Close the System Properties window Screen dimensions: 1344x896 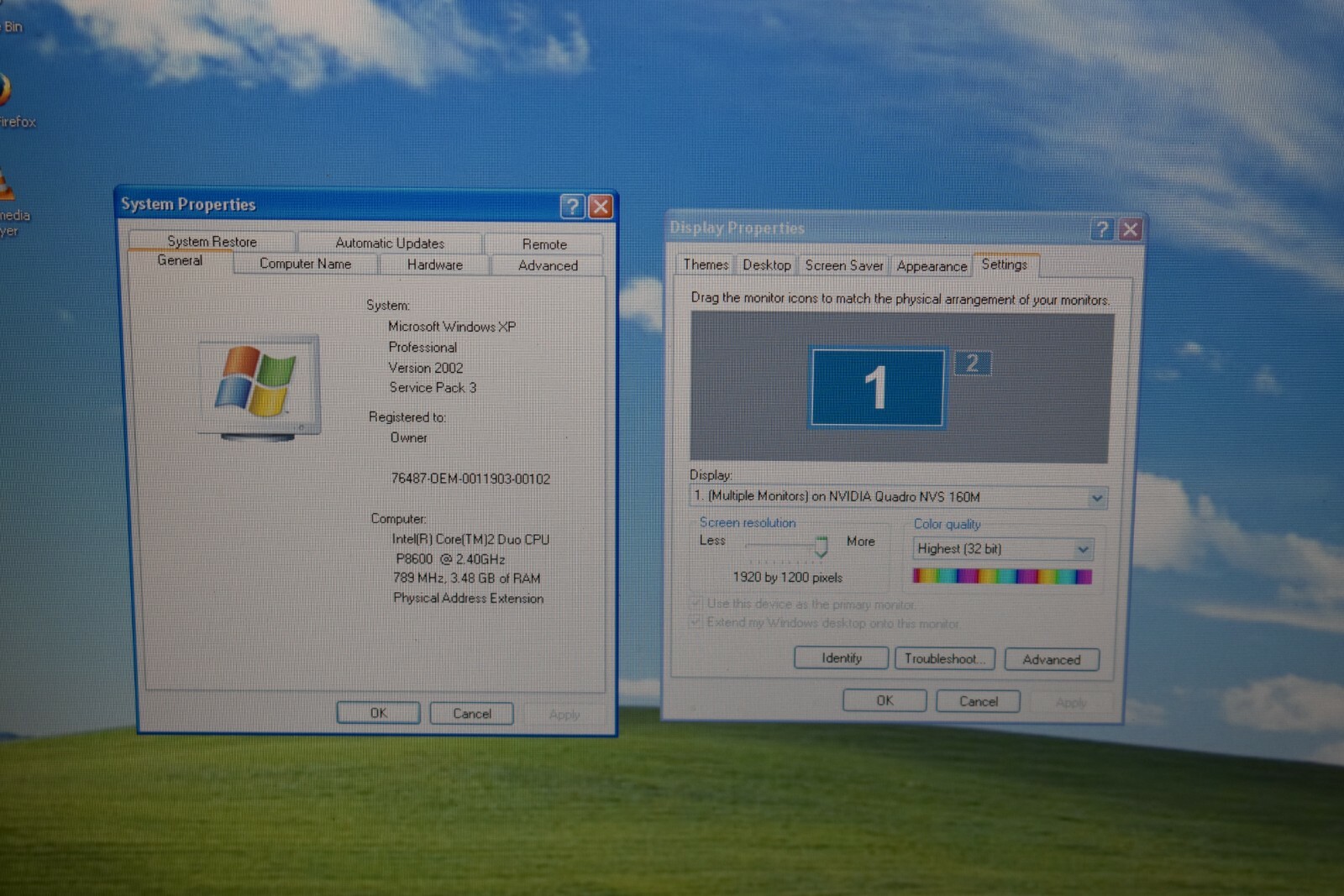coord(601,207)
